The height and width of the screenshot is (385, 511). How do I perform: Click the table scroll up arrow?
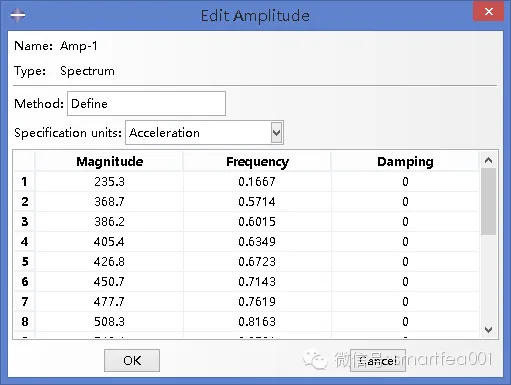[489, 160]
